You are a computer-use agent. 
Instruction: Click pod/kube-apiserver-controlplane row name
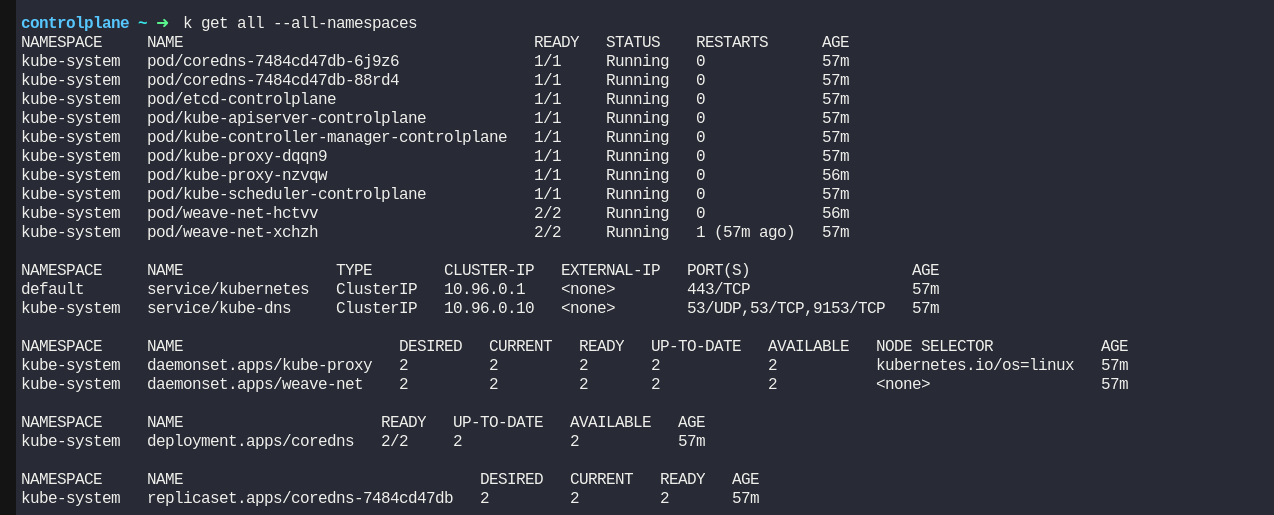point(286,118)
